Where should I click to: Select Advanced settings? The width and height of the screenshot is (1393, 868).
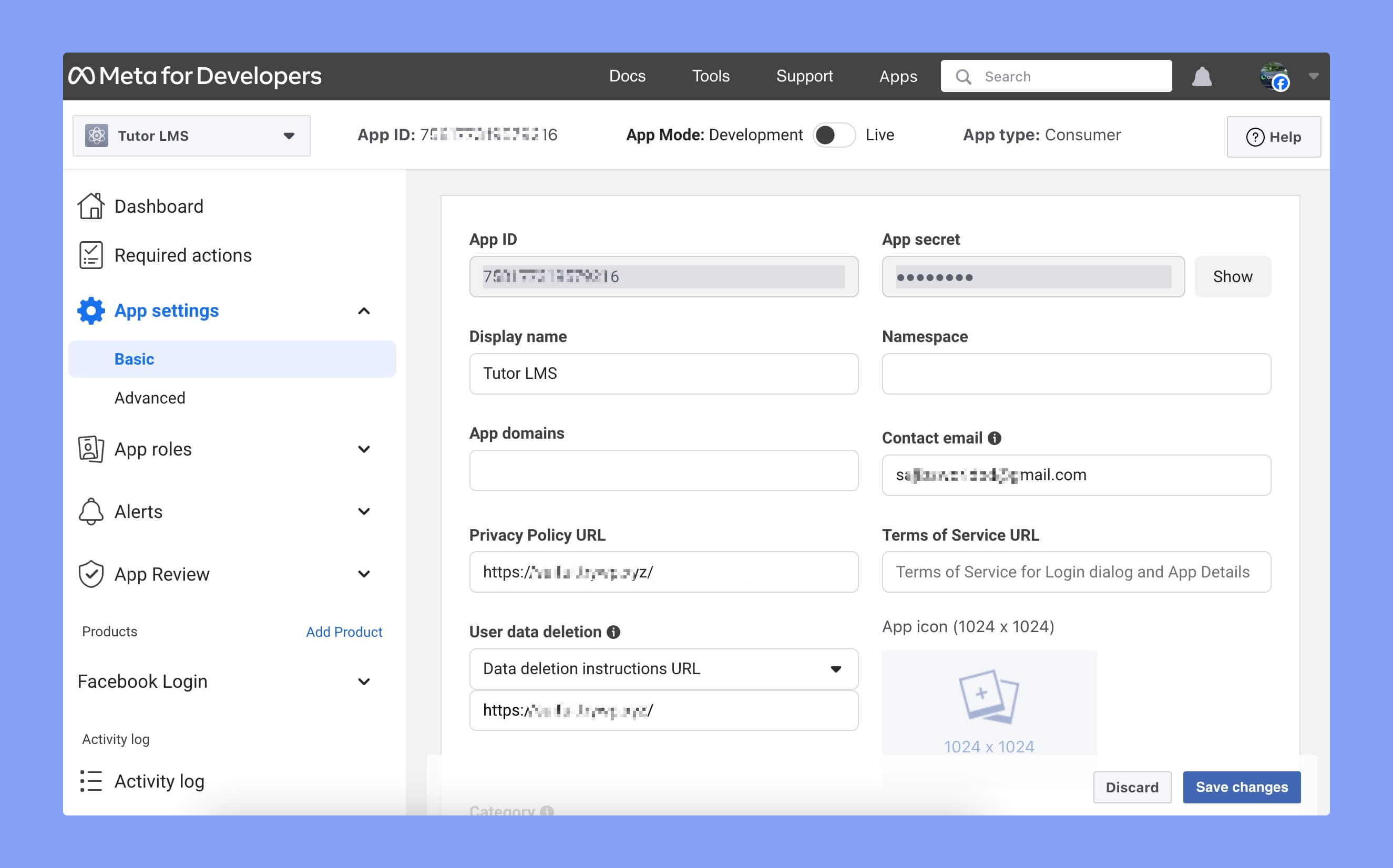(x=150, y=398)
